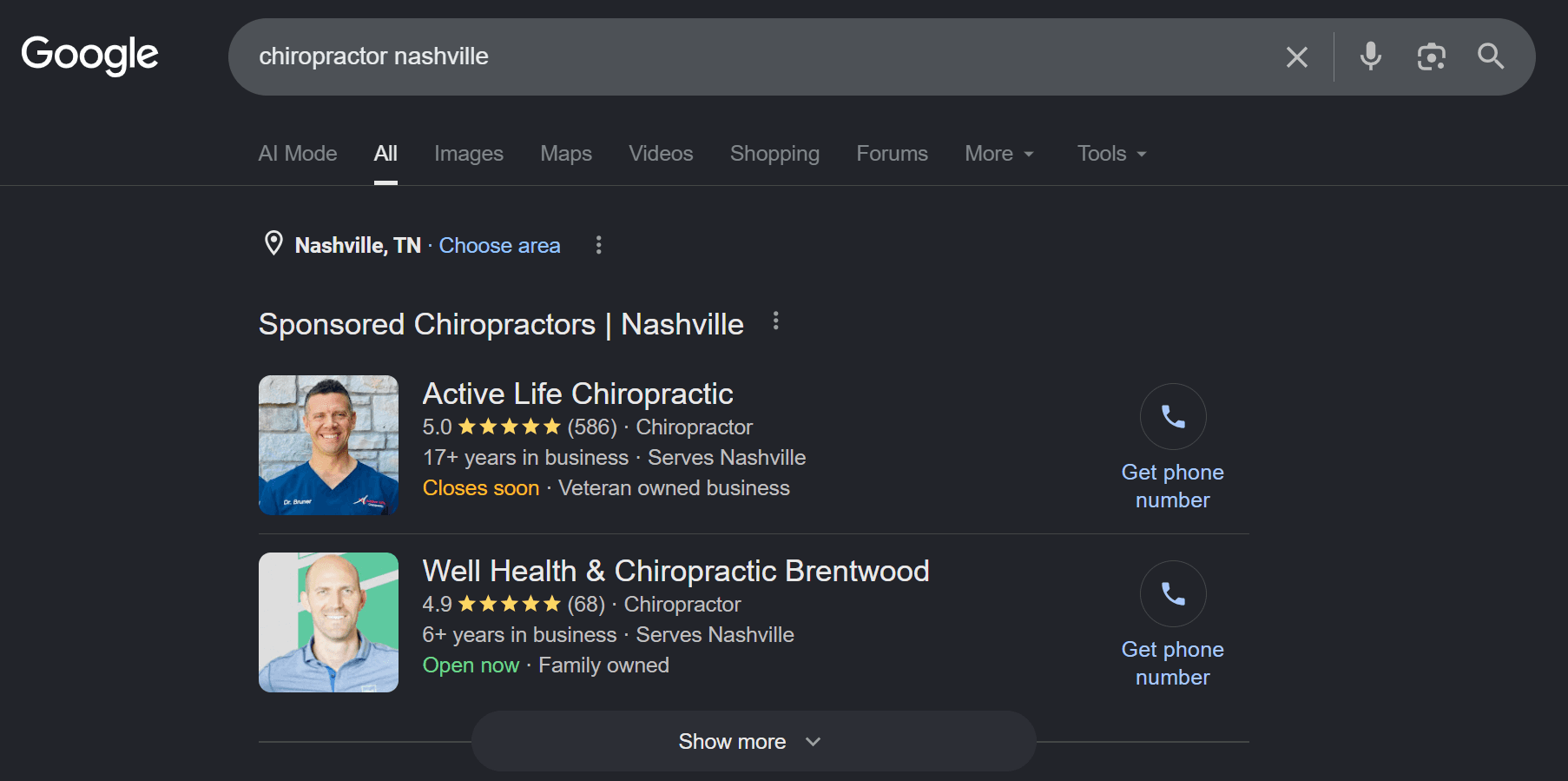Open the three-dot menu next to Choose area
The width and height of the screenshot is (1568, 781).
click(x=598, y=245)
